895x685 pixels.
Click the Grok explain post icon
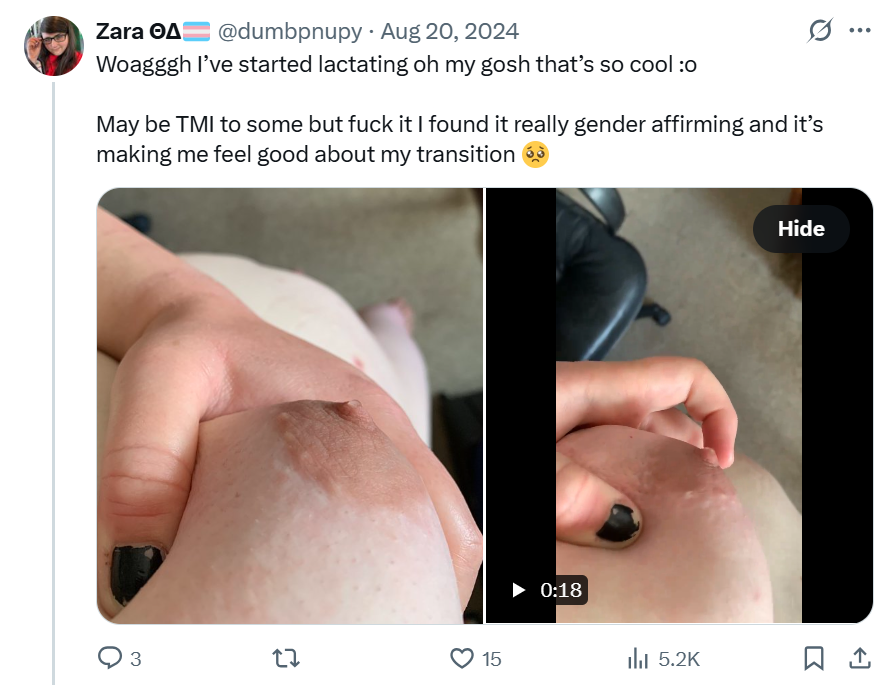(x=820, y=32)
